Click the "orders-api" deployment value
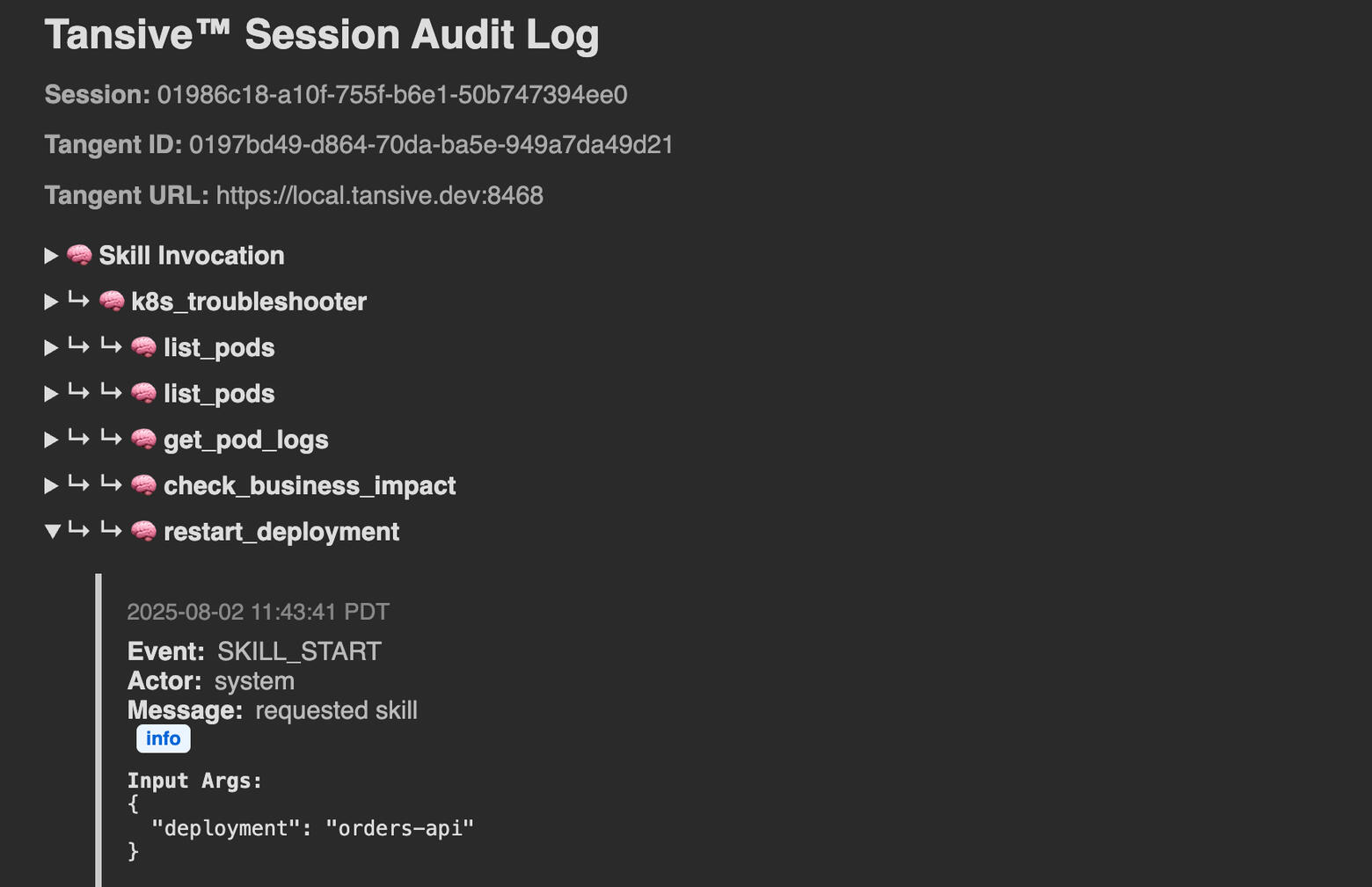 (399, 828)
